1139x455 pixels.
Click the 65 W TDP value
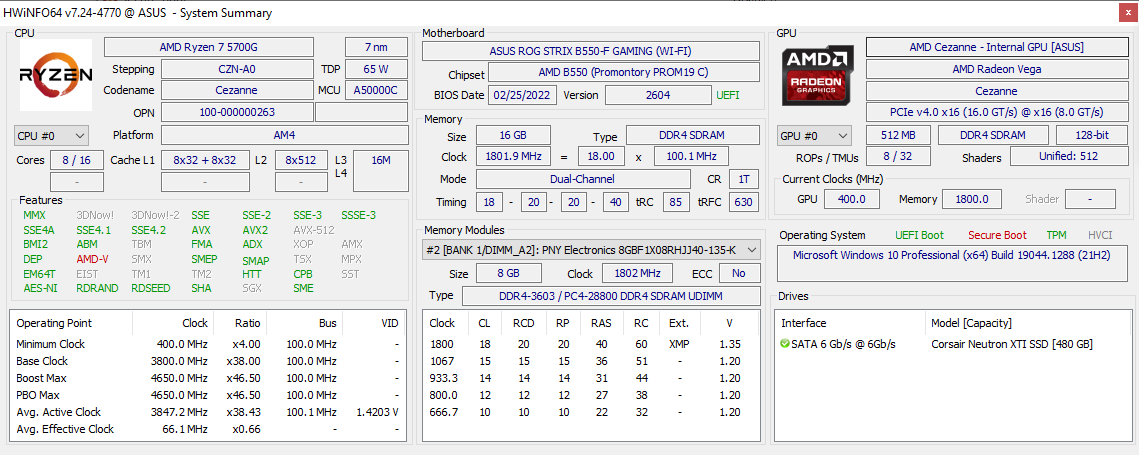click(376, 69)
